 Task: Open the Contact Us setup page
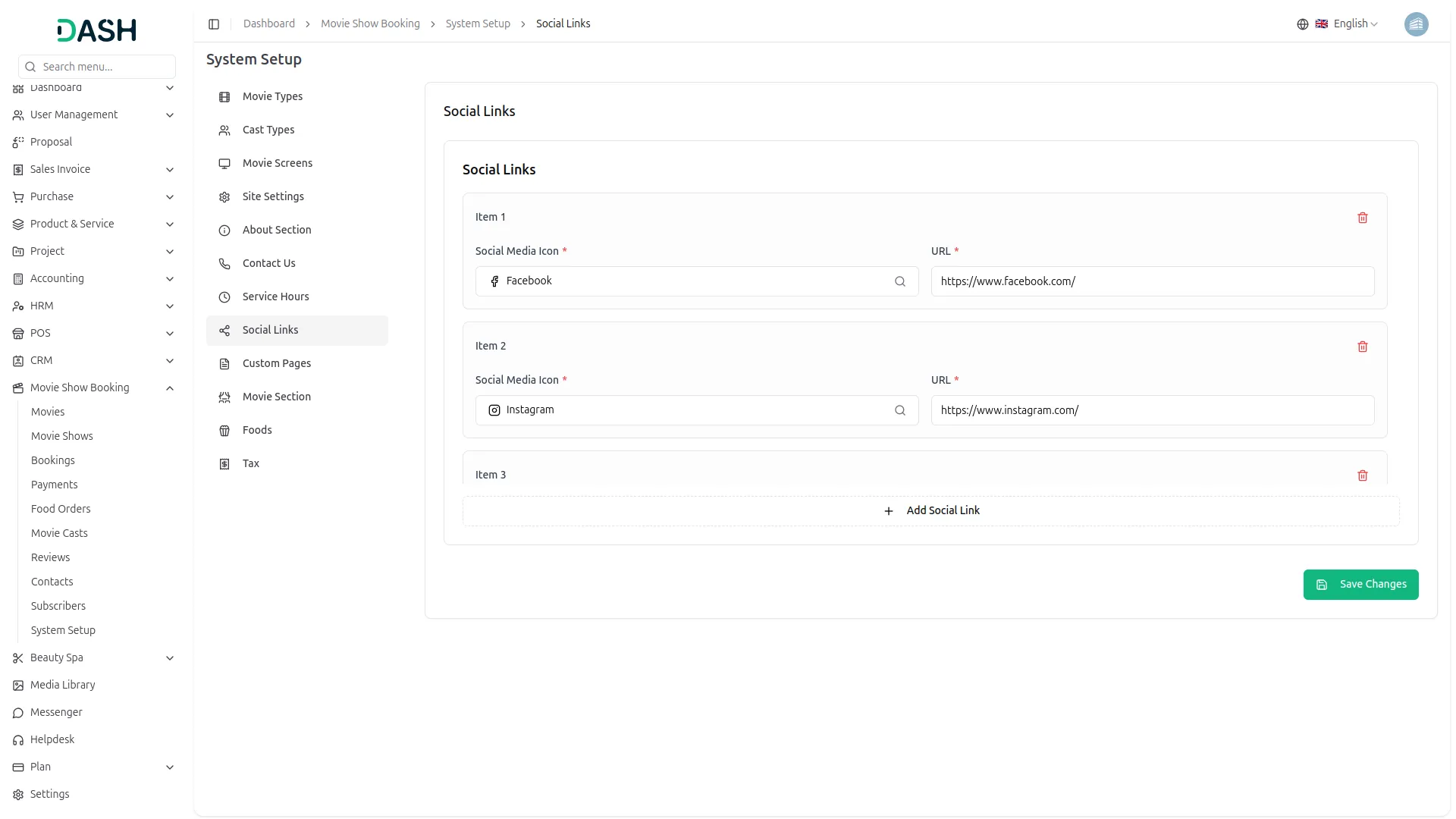[268, 263]
